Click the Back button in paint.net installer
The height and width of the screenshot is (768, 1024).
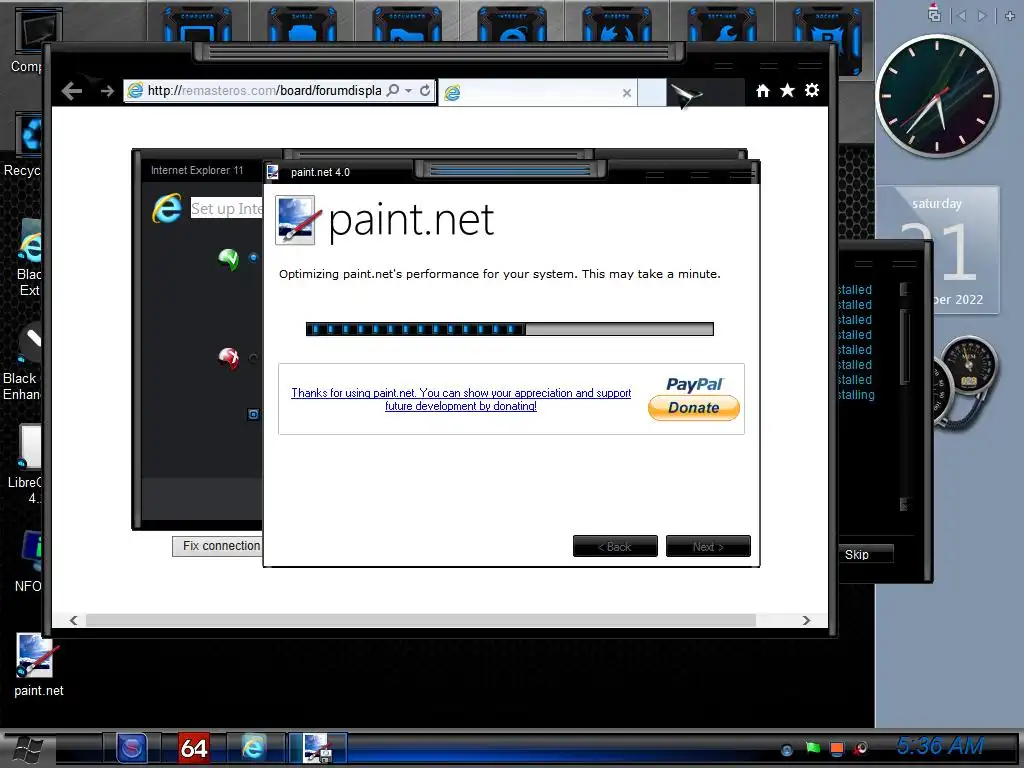point(615,547)
